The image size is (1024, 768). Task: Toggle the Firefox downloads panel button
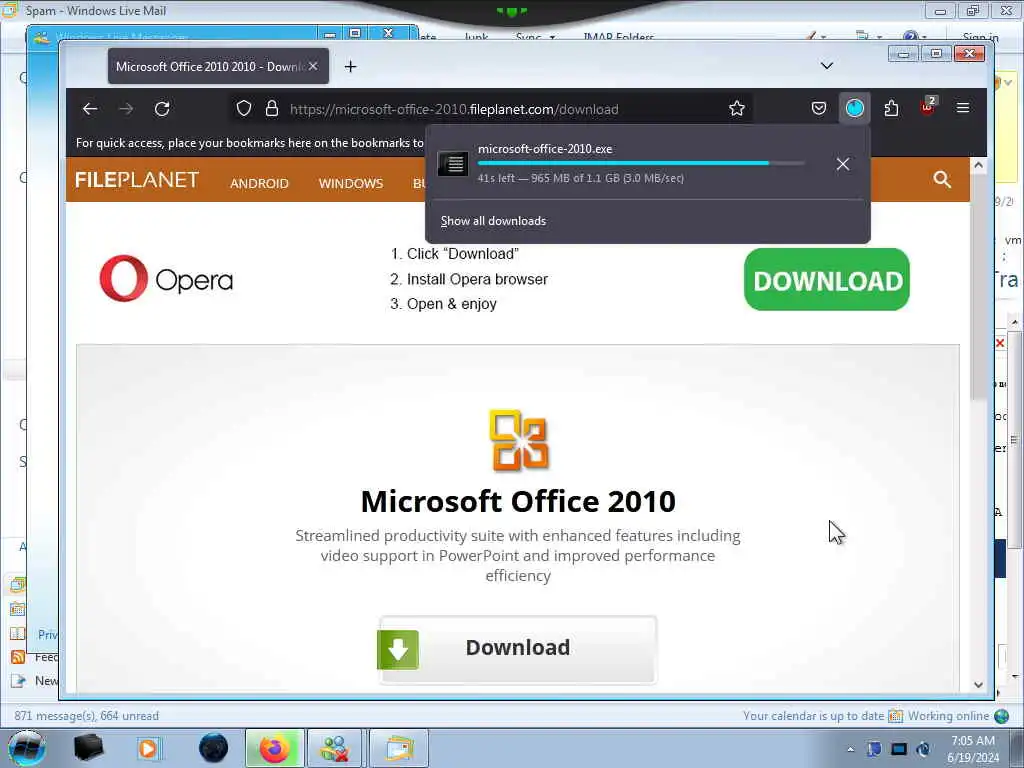855,108
